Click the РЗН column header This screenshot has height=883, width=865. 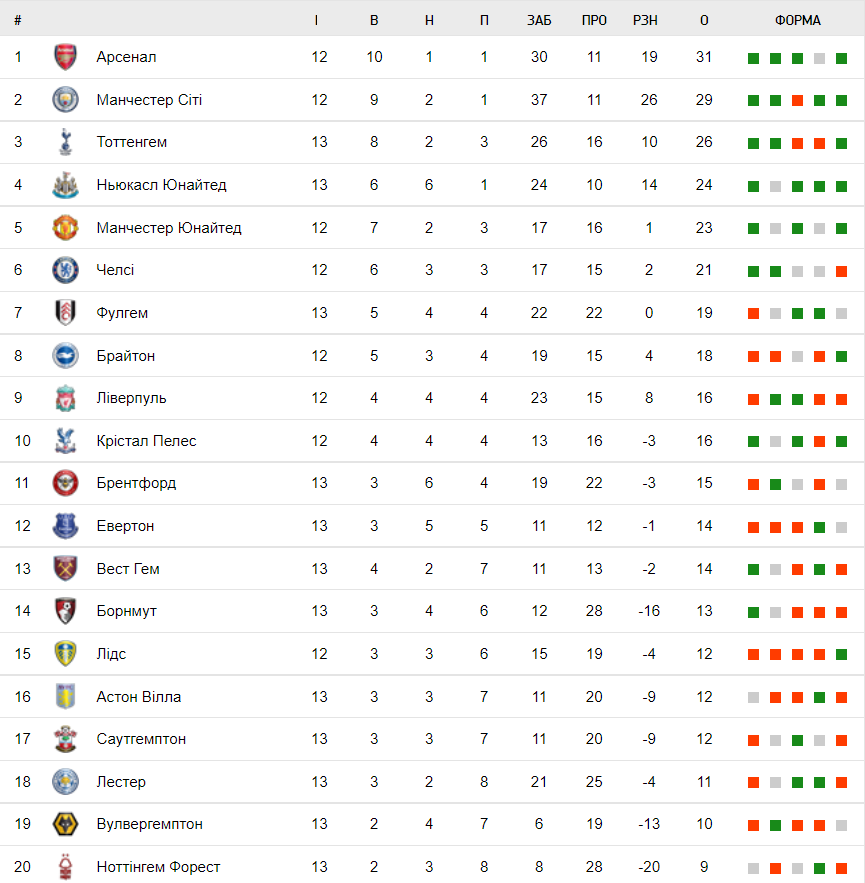645,20
